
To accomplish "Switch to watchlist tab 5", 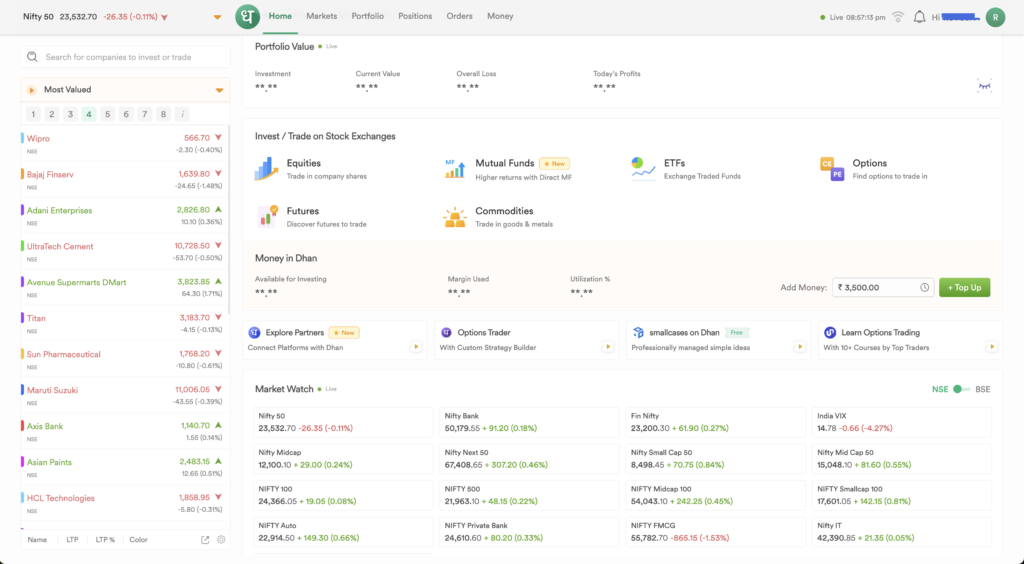I will coord(108,114).
